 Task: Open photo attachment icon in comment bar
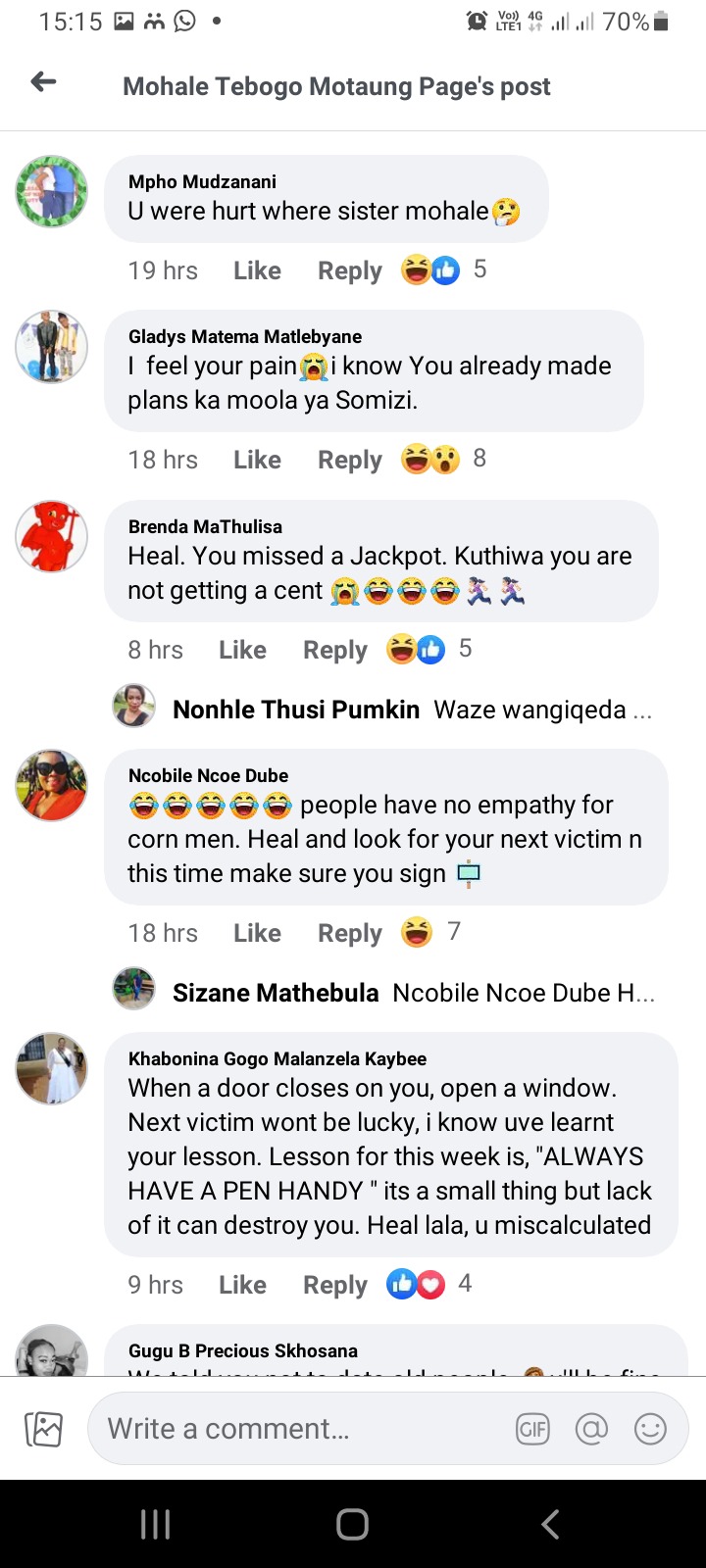point(44,1429)
